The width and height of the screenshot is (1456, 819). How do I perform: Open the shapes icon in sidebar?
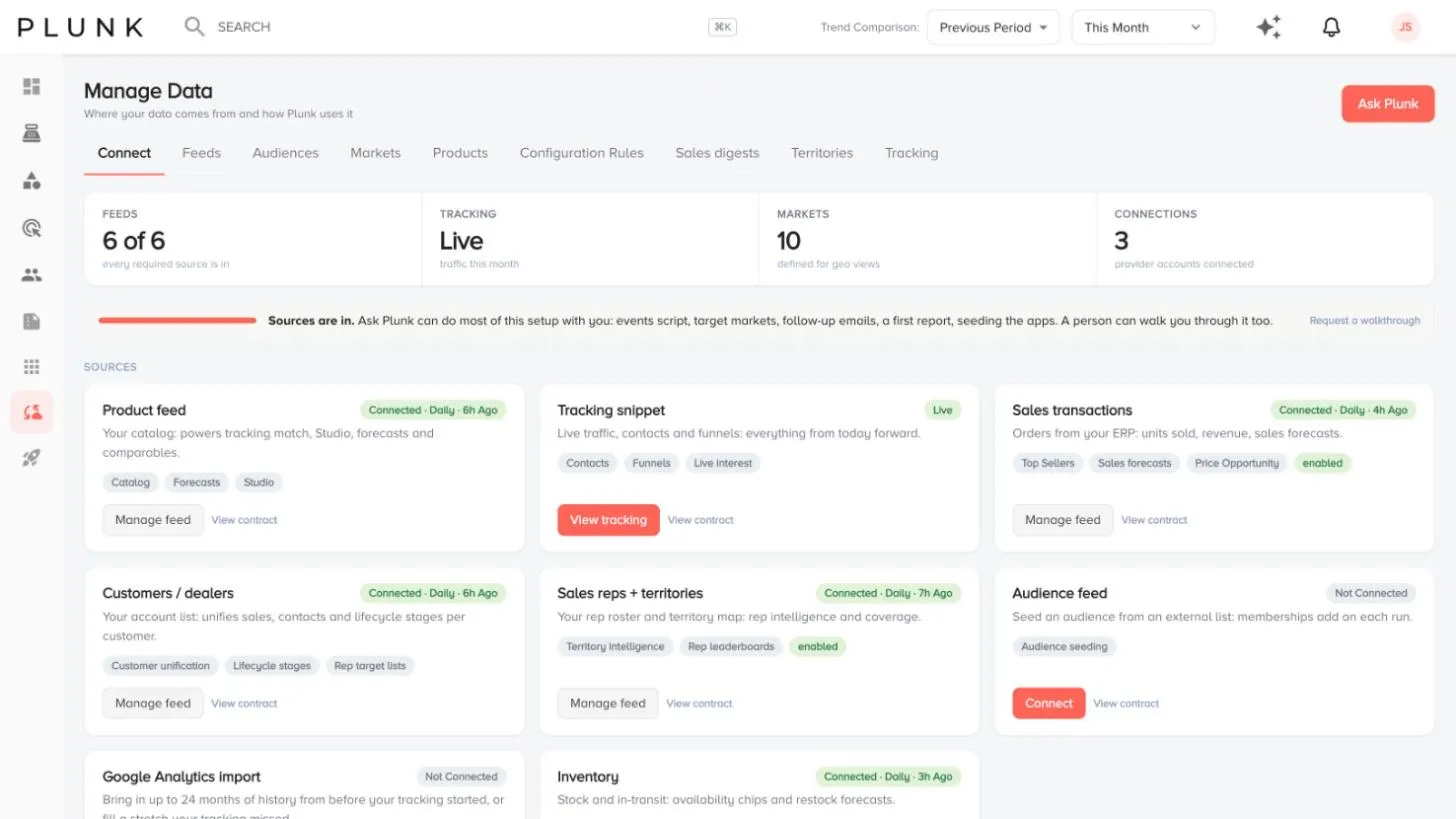point(31,181)
